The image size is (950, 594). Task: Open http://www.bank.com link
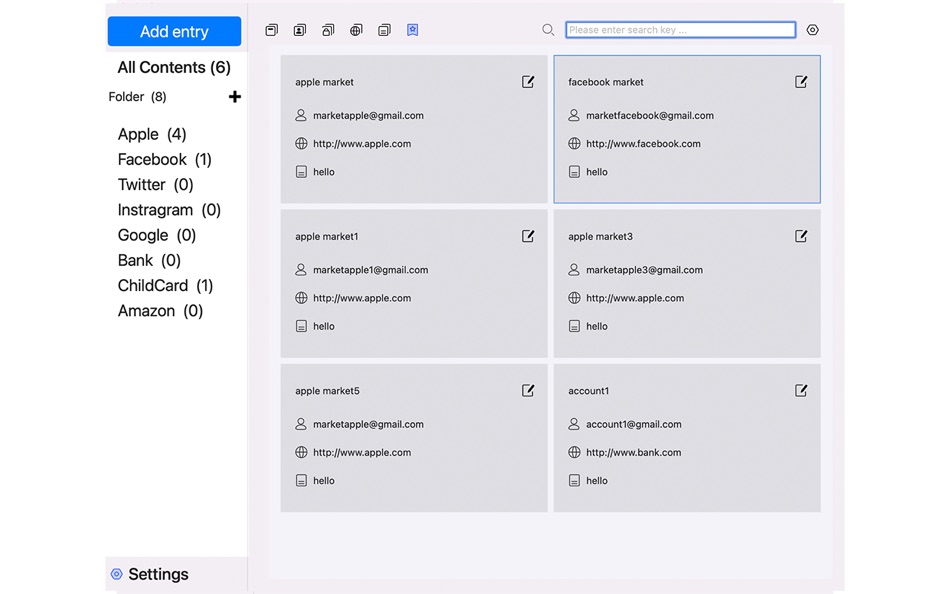tap(633, 452)
